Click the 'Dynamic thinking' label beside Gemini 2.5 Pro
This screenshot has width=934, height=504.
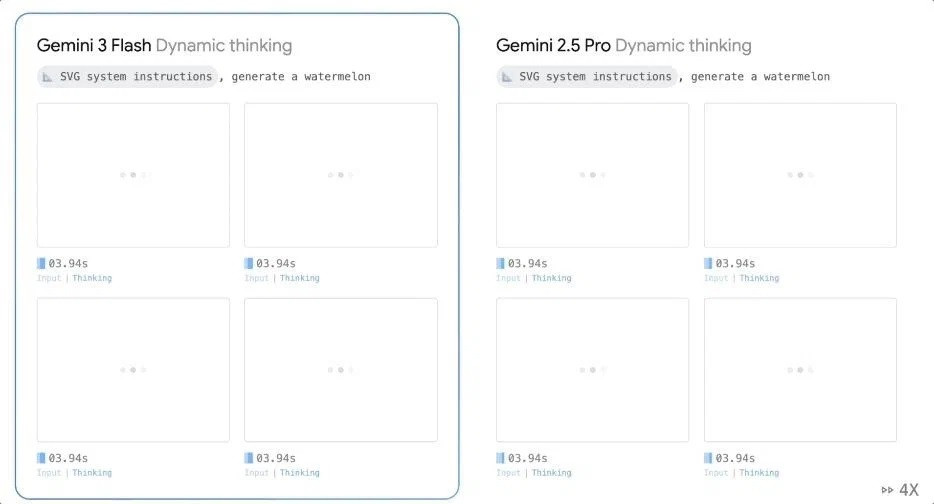(x=683, y=45)
